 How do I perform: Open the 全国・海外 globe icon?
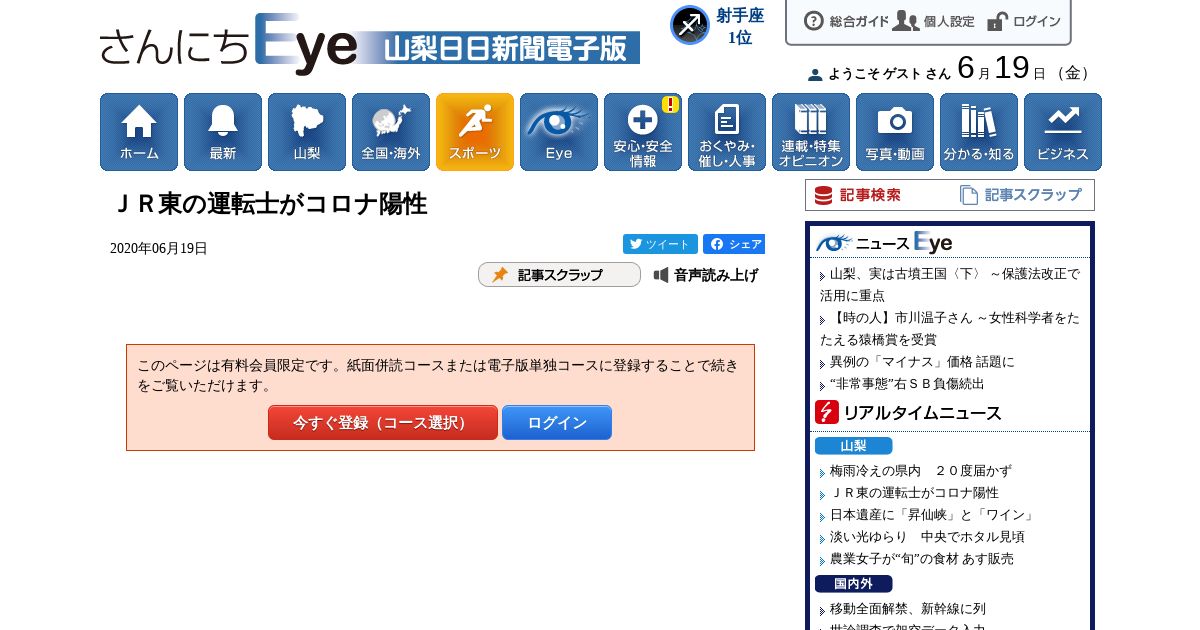click(x=391, y=132)
